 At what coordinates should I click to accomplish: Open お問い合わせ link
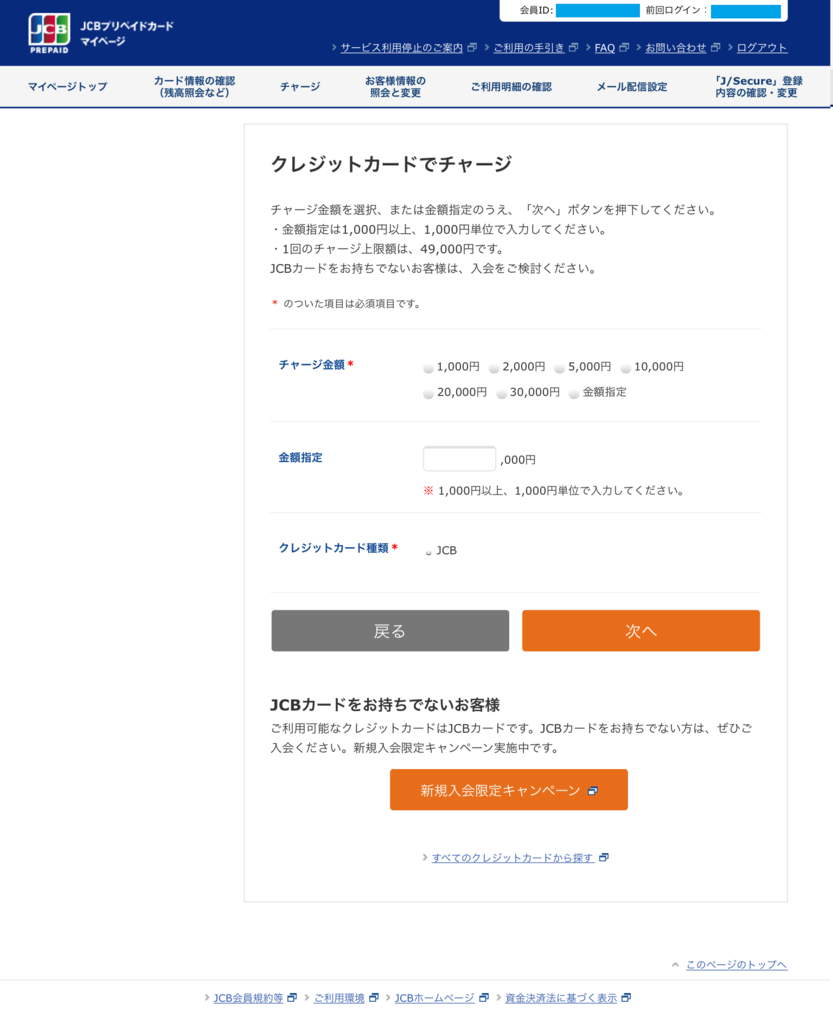coord(676,48)
